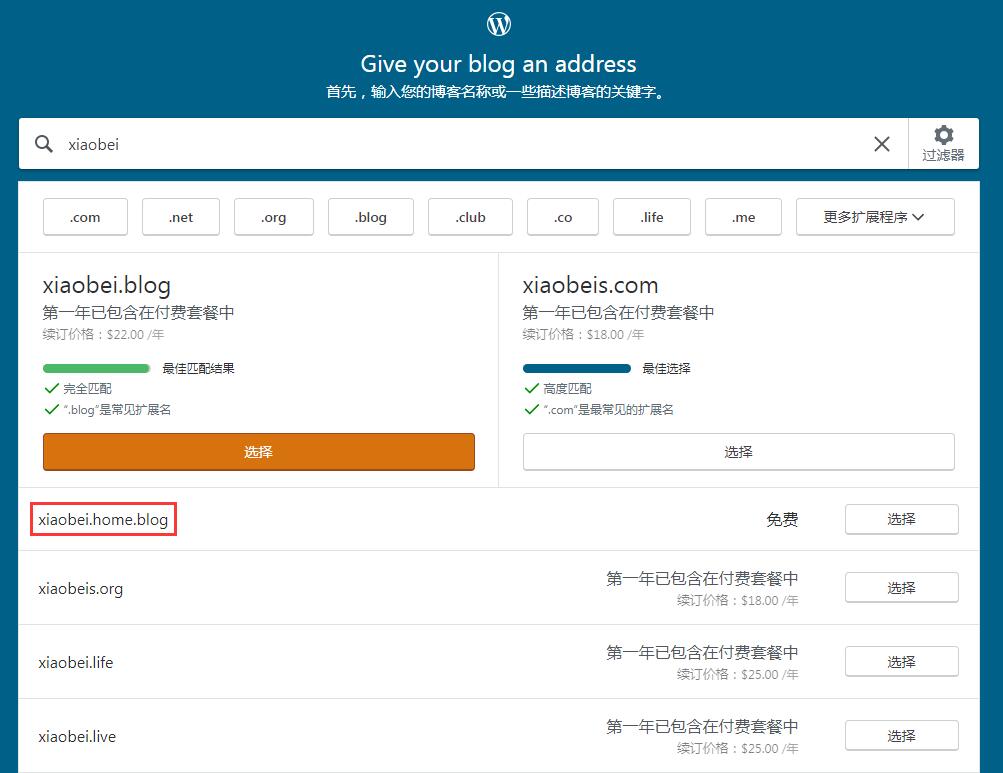Select xiaobeis.com with 选择 button
The height and width of the screenshot is (773, 1003).
coord(739,452)
